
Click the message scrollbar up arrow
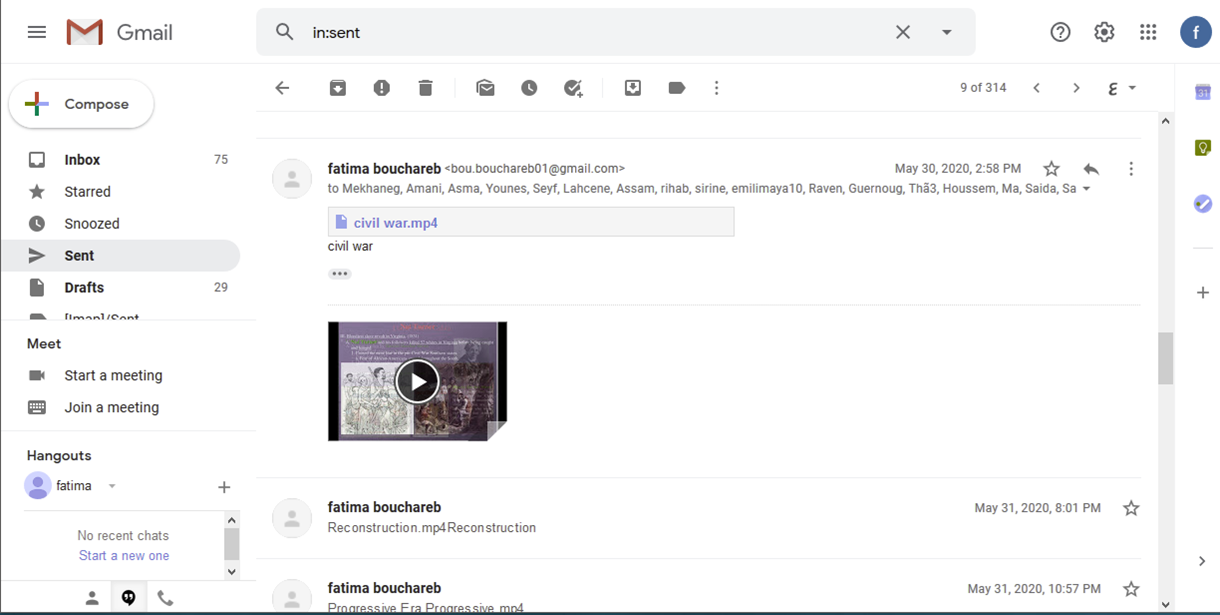click(1165, 121)
